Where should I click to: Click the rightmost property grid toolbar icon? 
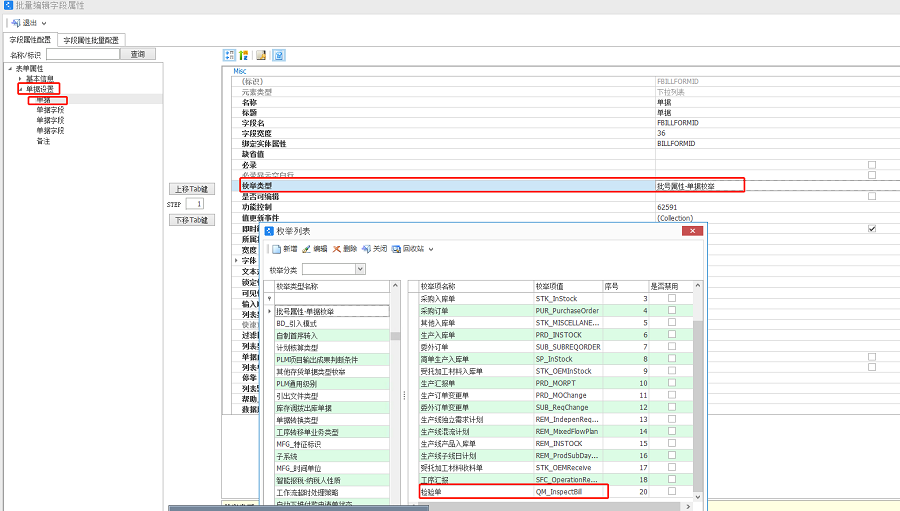pos(279,55)
